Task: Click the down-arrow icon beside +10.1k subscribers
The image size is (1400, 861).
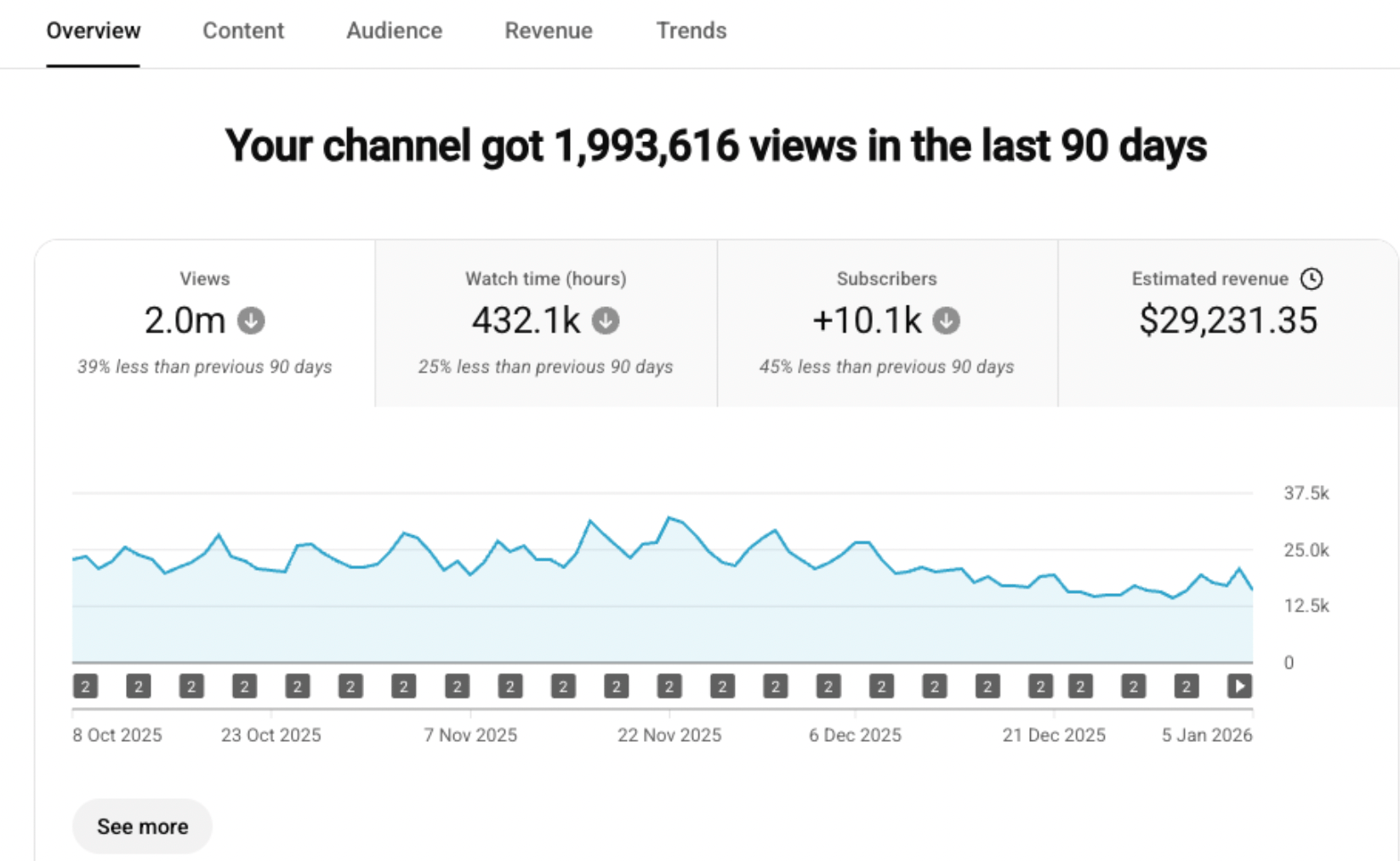Action: click(946, 321)
